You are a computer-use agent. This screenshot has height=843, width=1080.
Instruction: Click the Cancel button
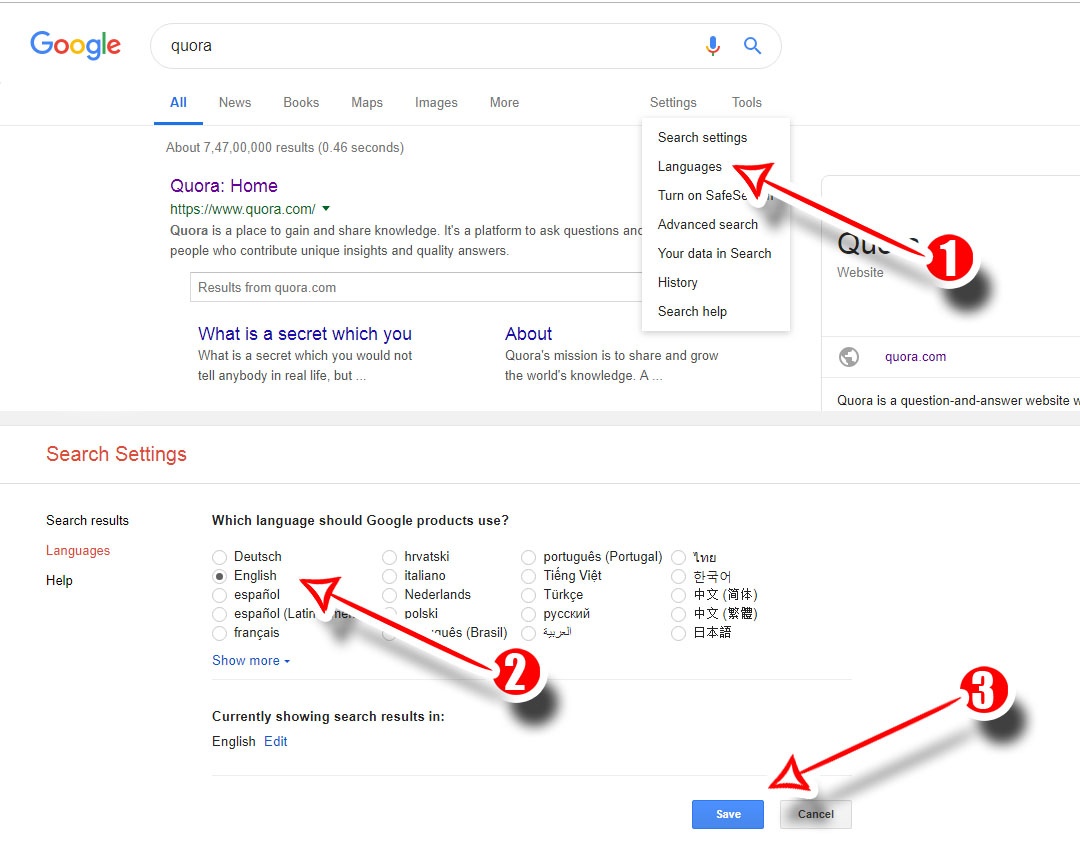pyautogui.click(x=816, y=814)
